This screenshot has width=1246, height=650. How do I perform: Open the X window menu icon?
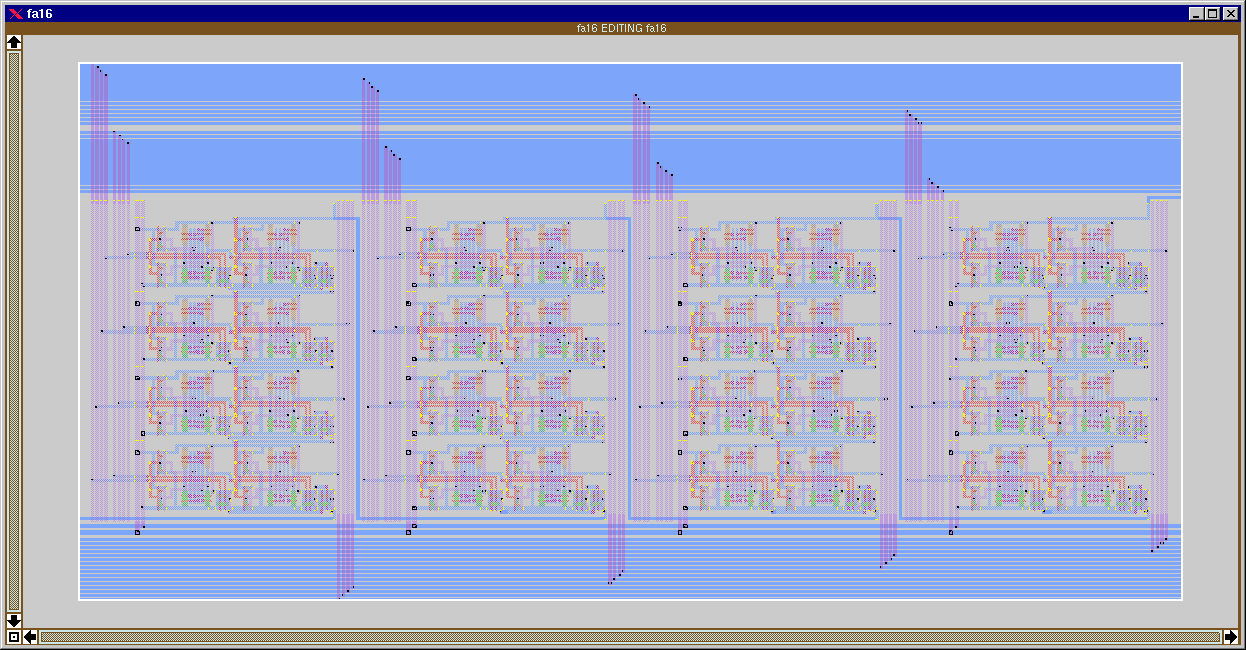tap(15, 14)
